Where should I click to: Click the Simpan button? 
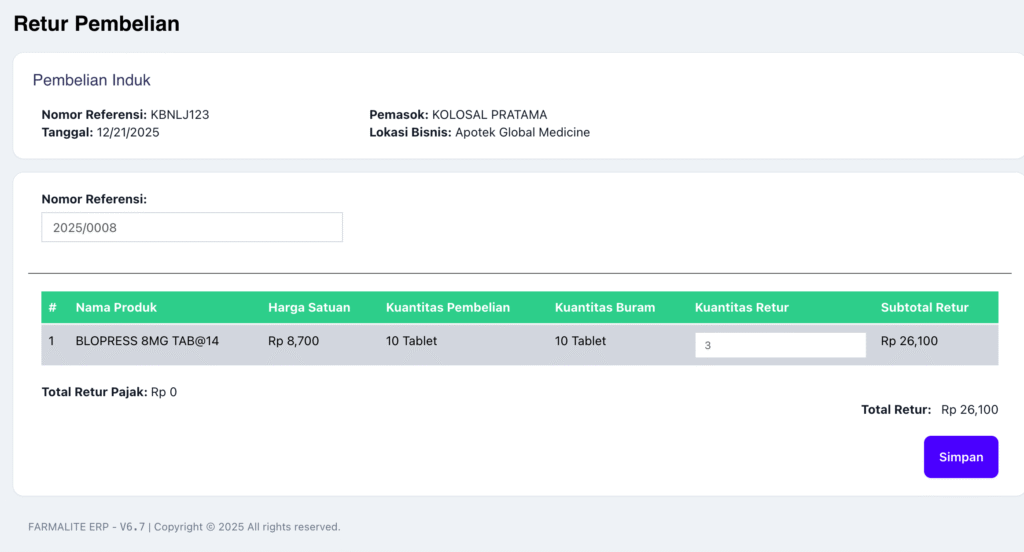pyautogui.click(x=960, y=457)
